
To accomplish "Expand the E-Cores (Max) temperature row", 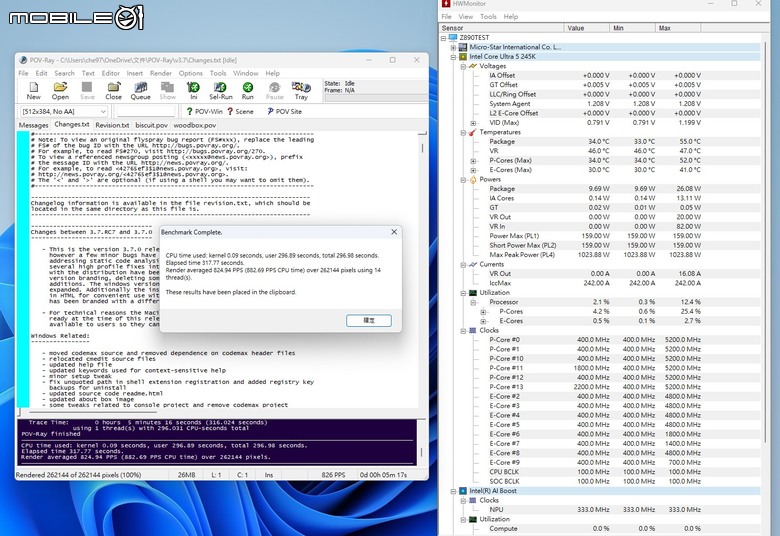I will [473, 170].
